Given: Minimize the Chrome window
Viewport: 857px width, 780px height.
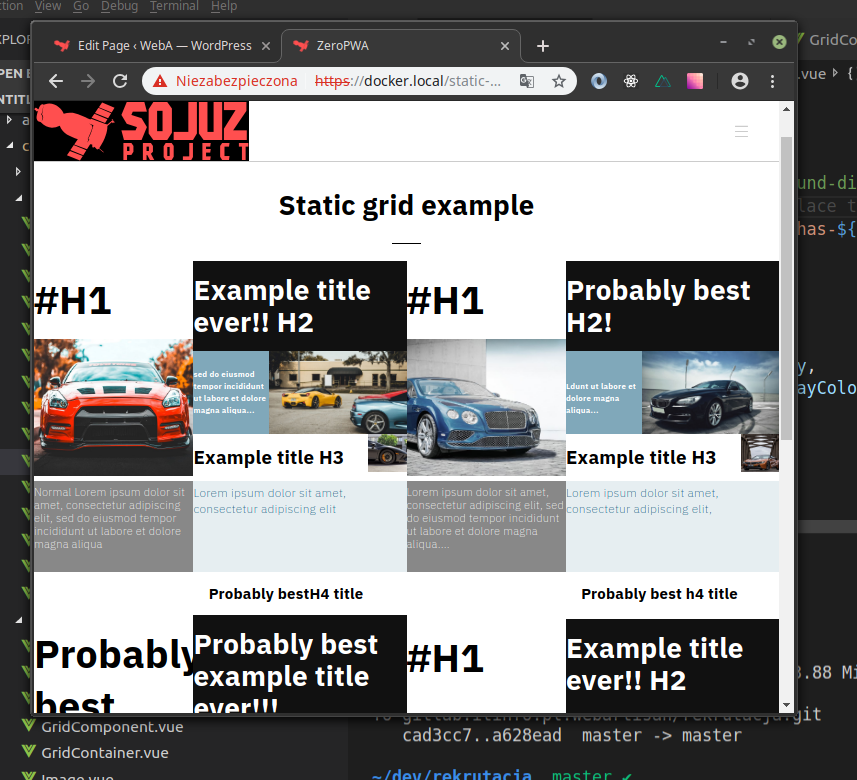Looking at the screenshot, I should [x=723, y=42].
